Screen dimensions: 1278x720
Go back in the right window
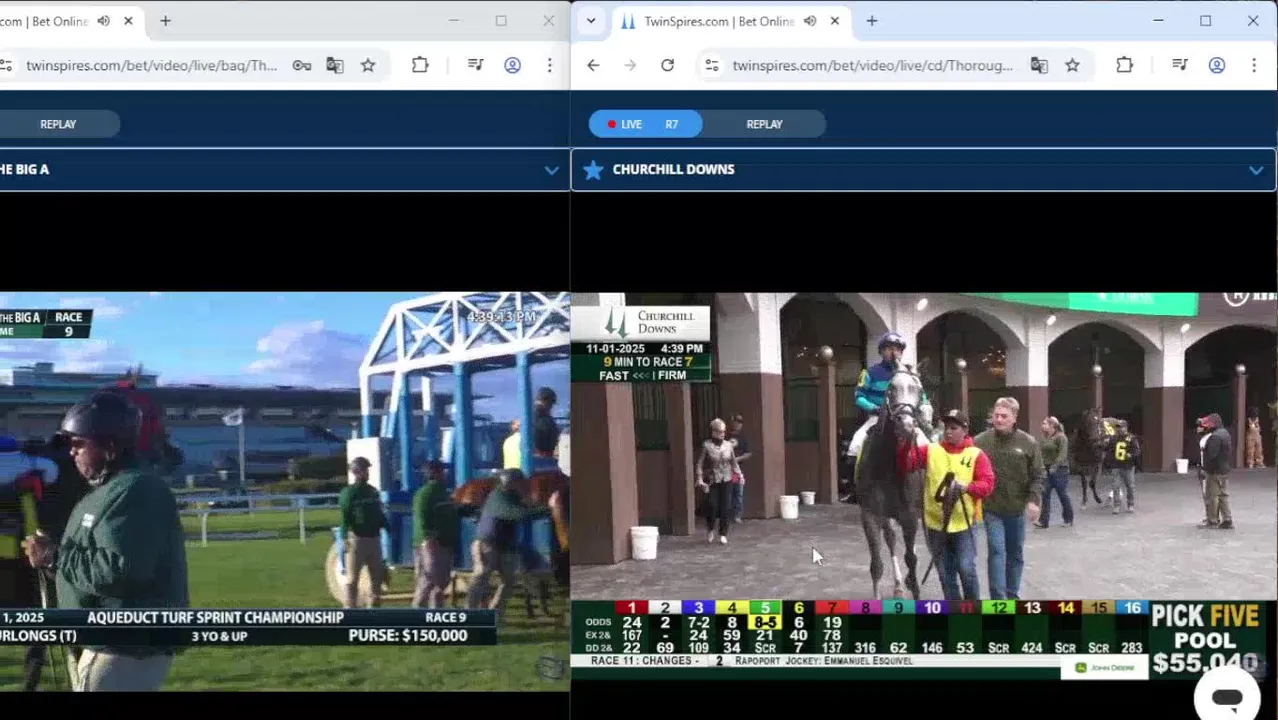pos(593,65)
